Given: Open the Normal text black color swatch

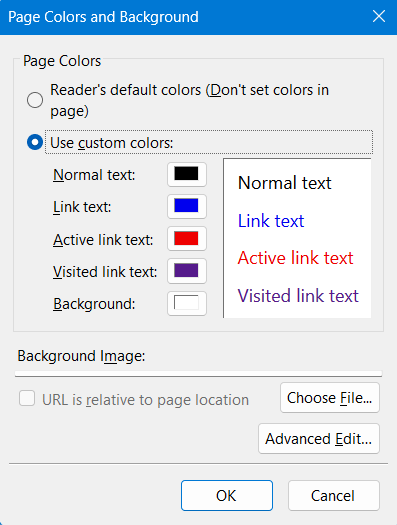Looking at the screenshot, I should pos(187,174).
